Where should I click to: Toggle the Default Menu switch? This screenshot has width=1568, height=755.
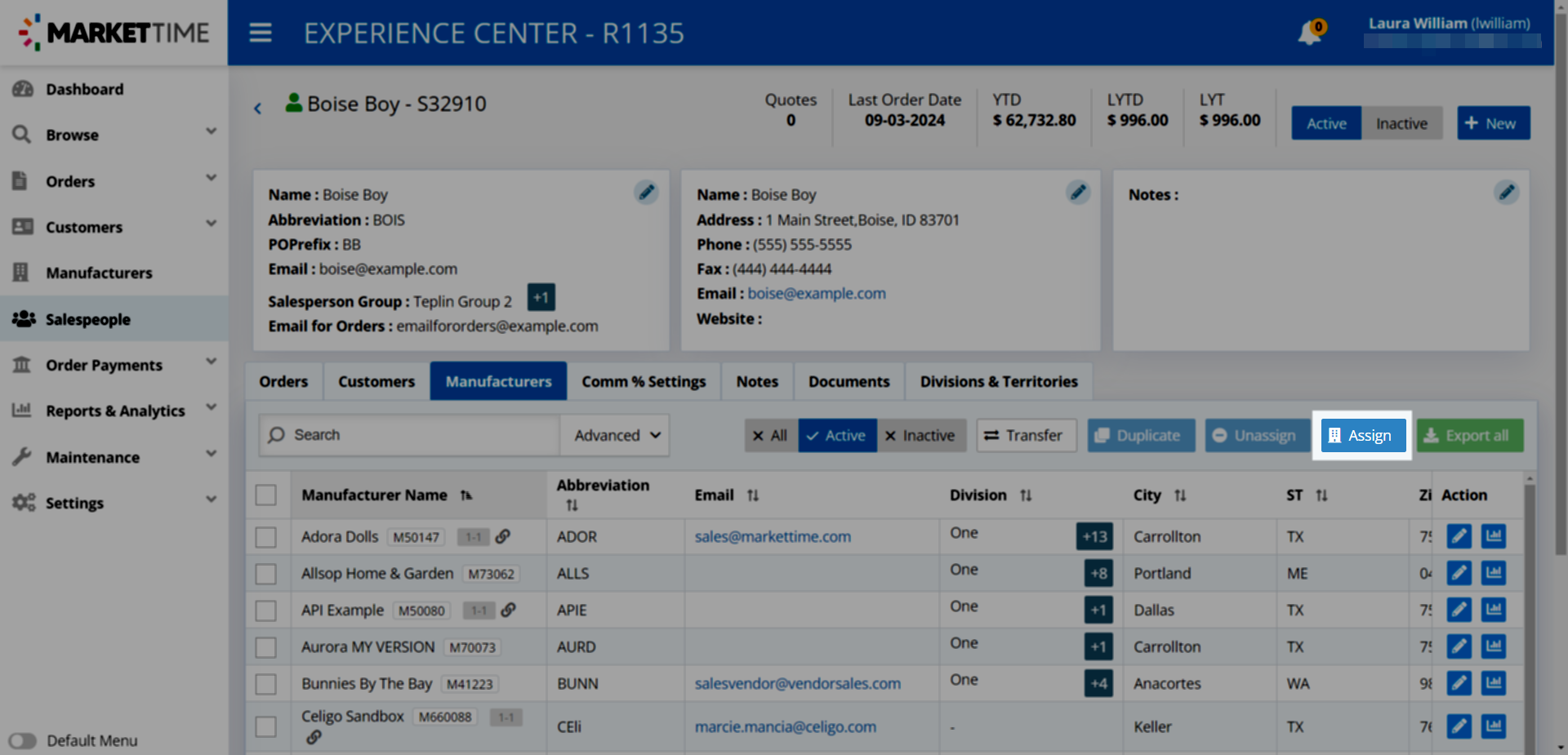(x=23, y=741)
